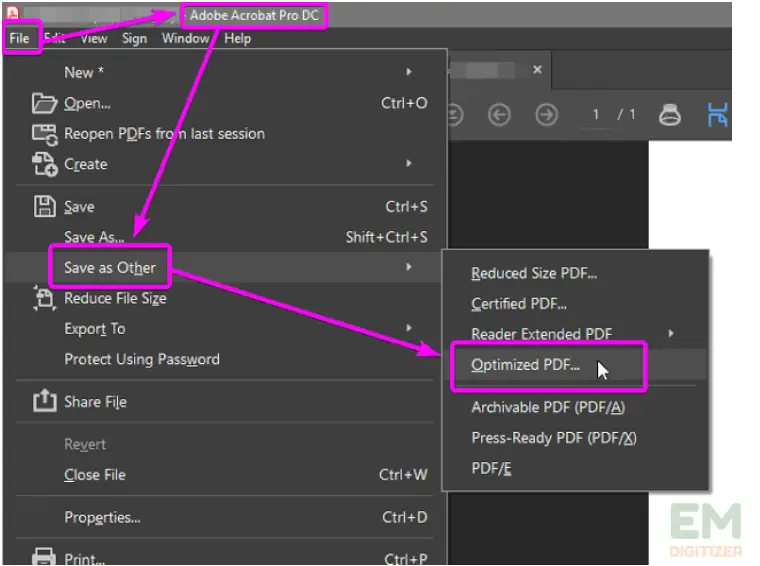Choose Certified PDF... option
This screenshot has width=760, height=566.
point(519,304)
